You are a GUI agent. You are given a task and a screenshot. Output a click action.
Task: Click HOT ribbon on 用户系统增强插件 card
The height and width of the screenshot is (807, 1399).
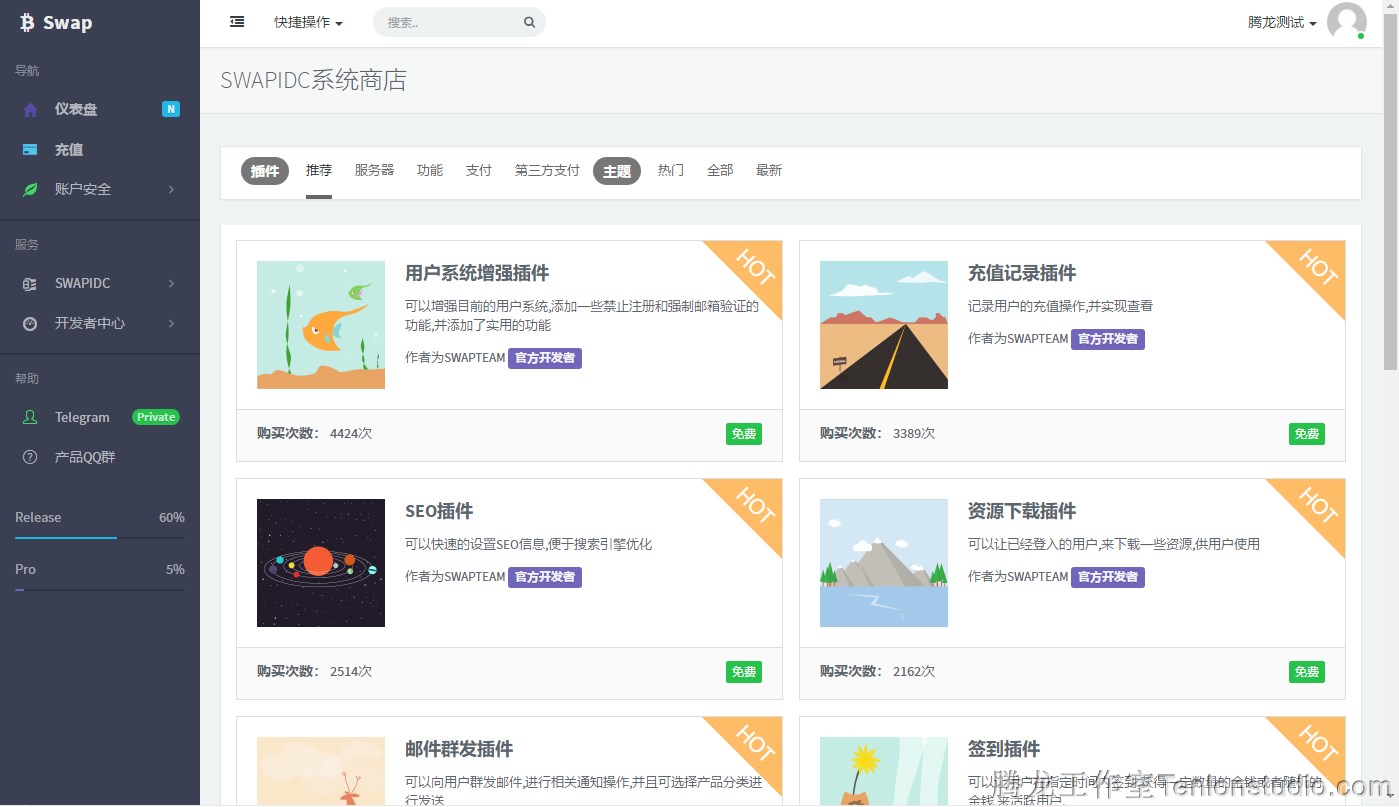click(753, 267)
